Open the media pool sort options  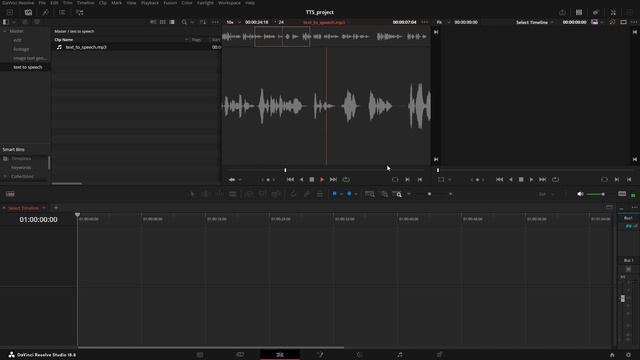203,22
